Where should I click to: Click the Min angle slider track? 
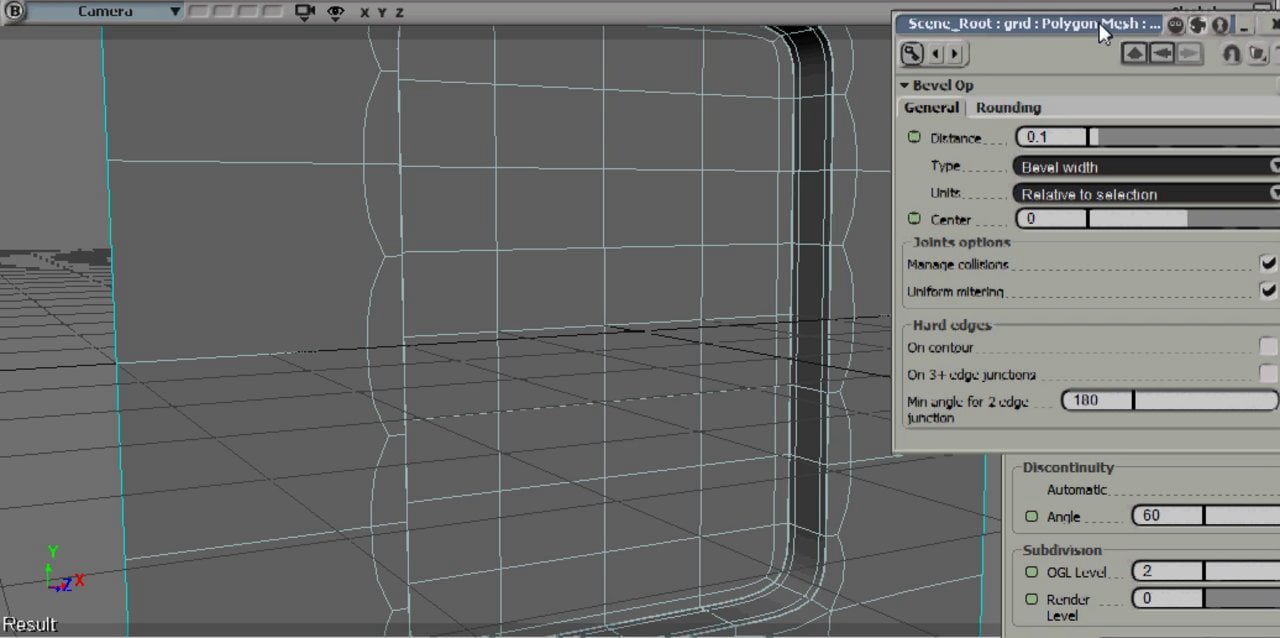click(x=1206, y=400)
